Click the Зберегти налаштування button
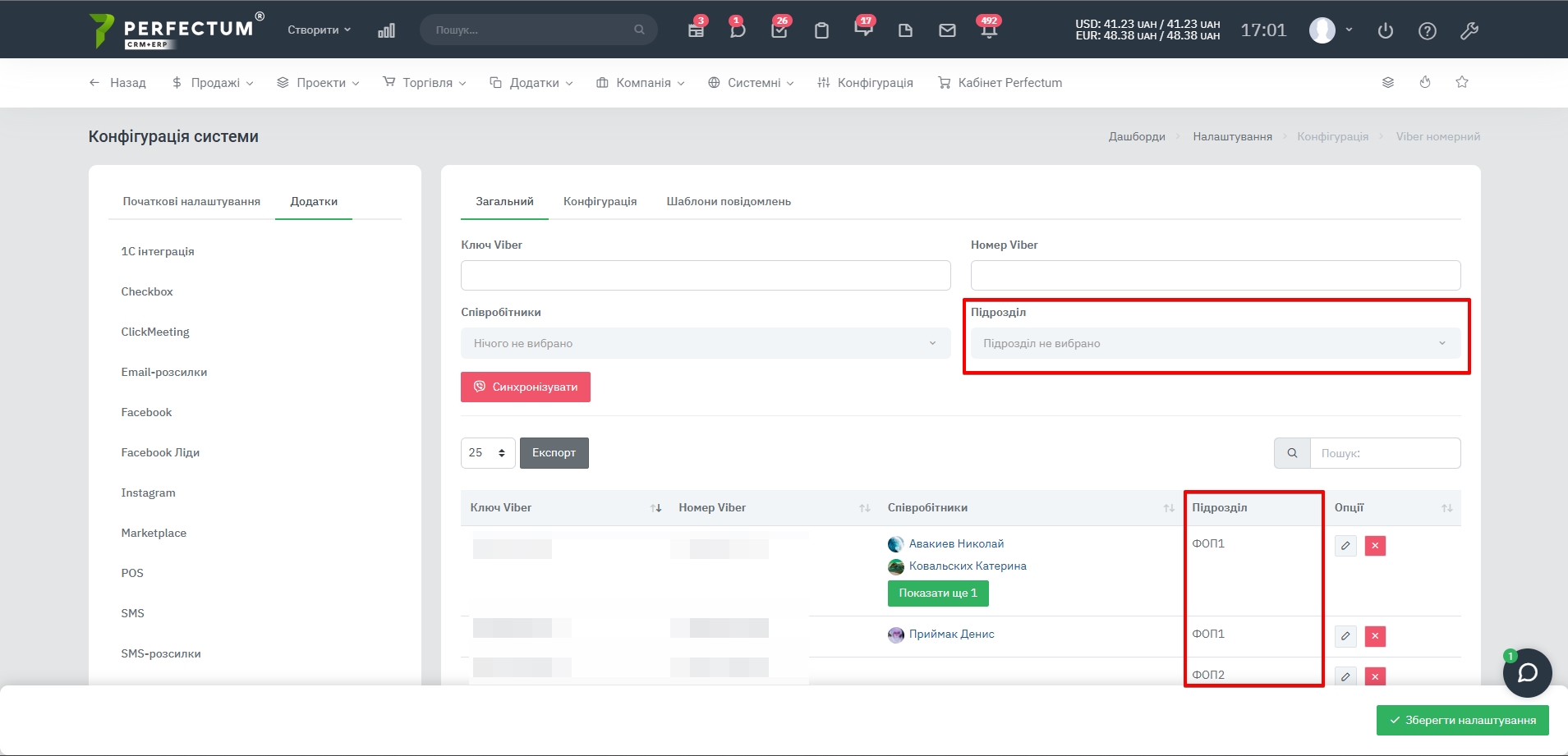Viewport: 1568px width, 756px height. click(x=1462, y=720)
